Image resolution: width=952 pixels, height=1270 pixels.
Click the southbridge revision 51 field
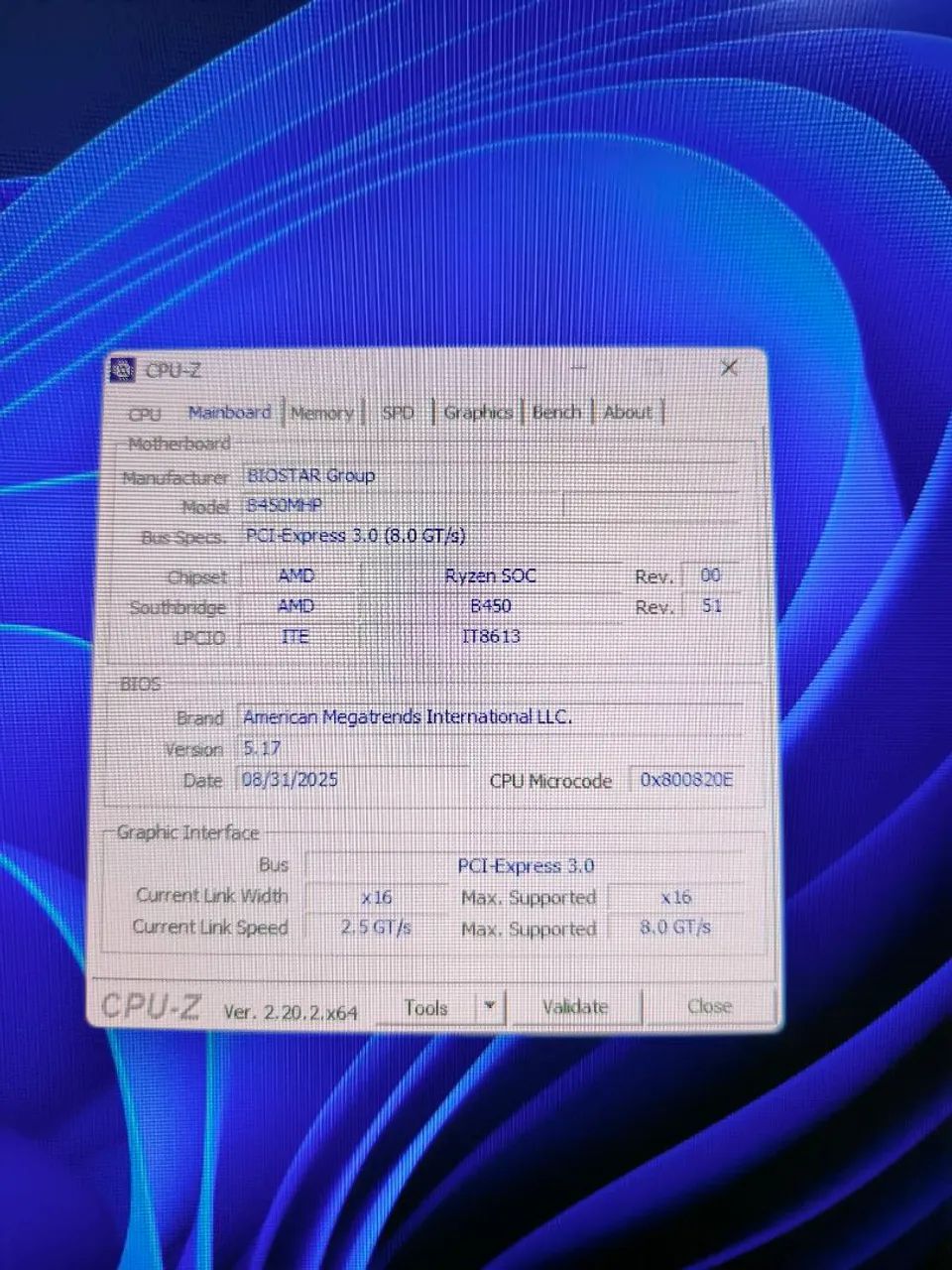point(711,605)
